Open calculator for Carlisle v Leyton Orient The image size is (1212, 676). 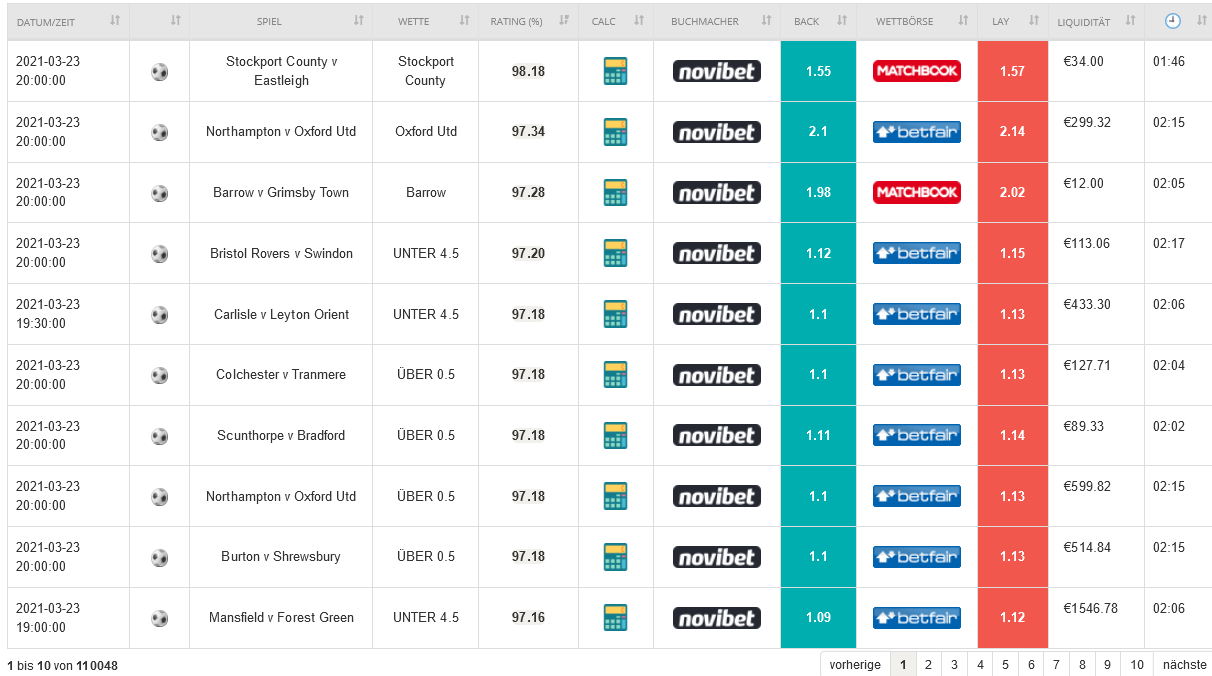tap(616, 314)
